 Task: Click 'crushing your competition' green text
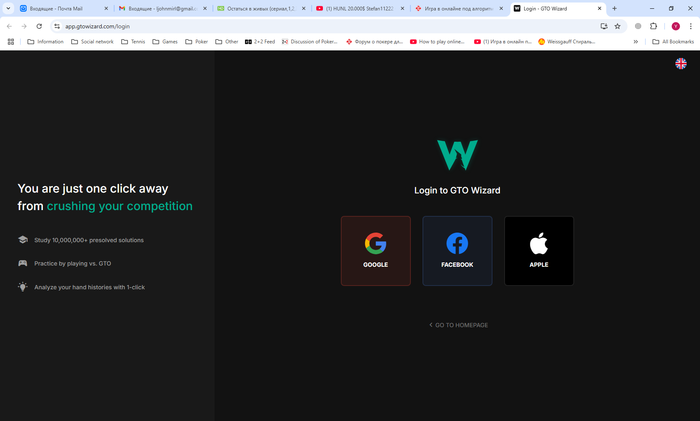120,206
